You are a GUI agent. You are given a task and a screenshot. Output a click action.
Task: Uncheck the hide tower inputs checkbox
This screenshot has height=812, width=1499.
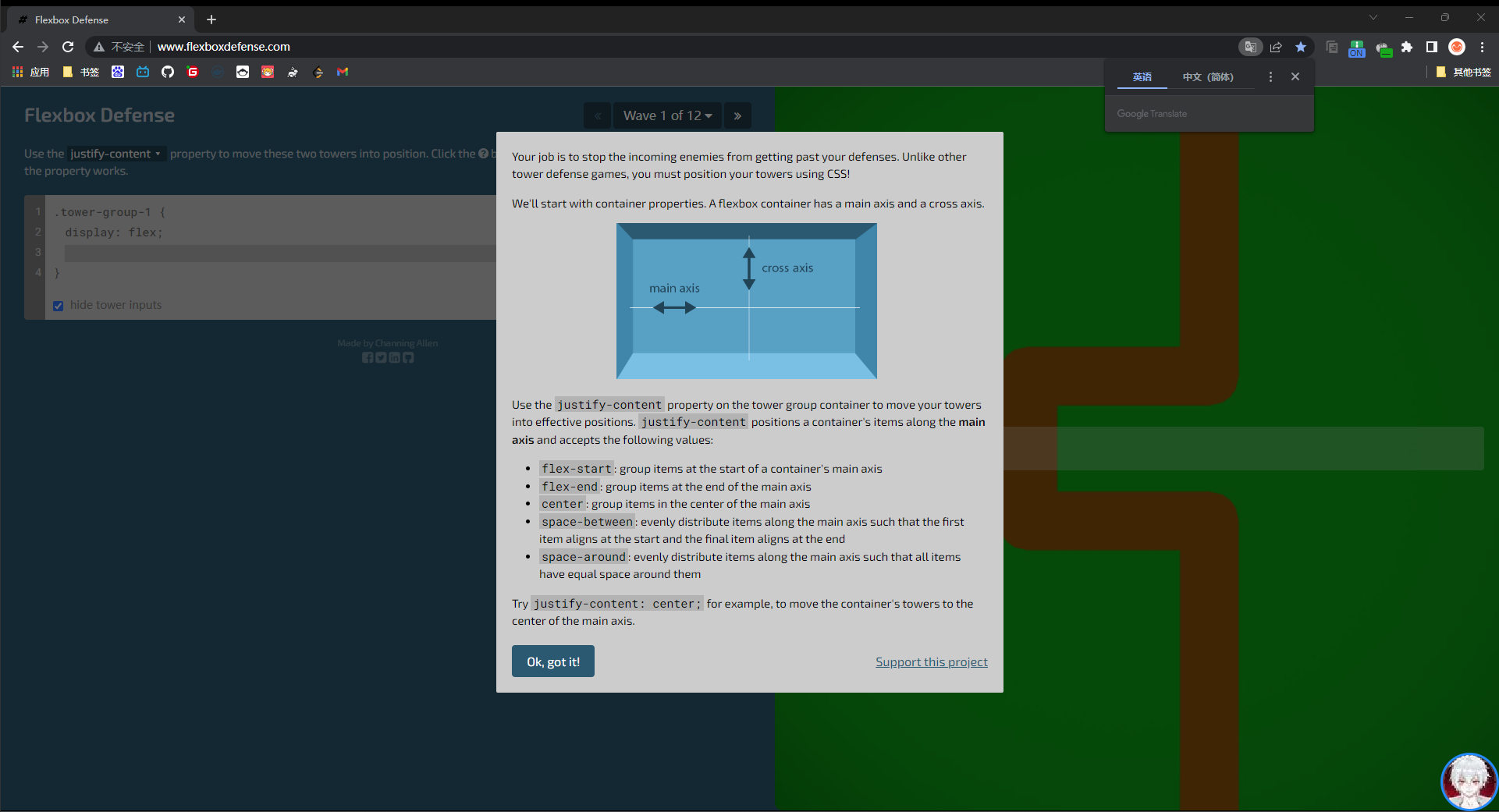coord(59,306)
